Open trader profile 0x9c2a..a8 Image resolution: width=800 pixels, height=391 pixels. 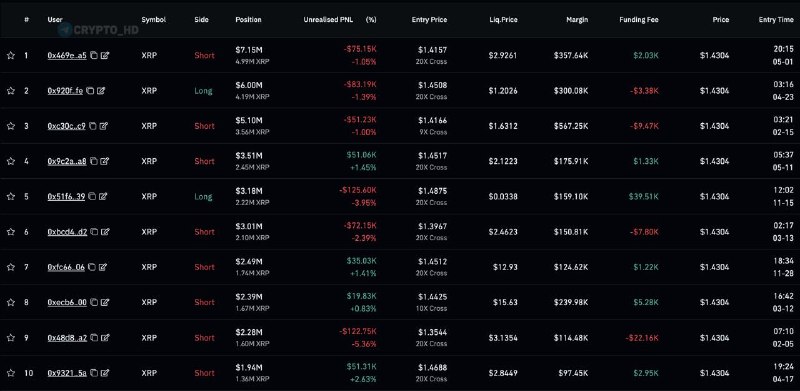[67, 161]
